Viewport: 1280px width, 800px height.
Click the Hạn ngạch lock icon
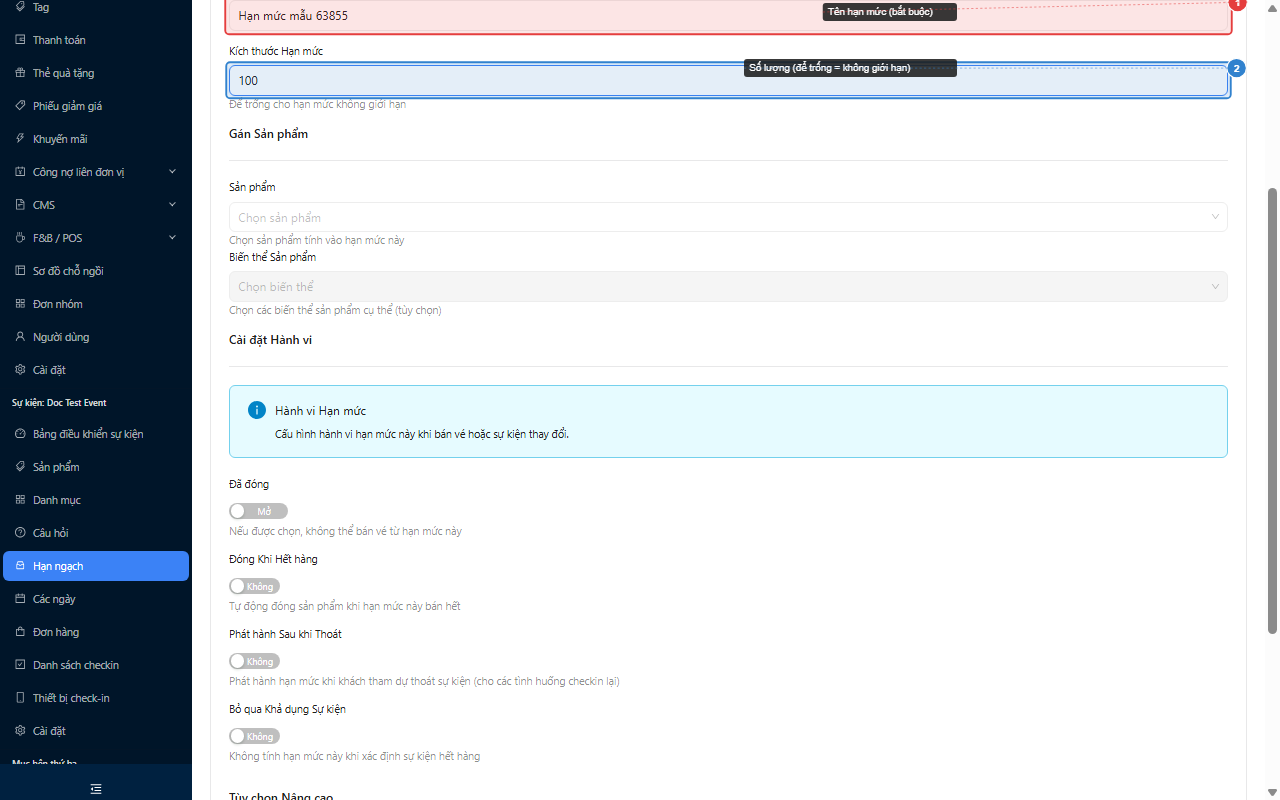20,566
